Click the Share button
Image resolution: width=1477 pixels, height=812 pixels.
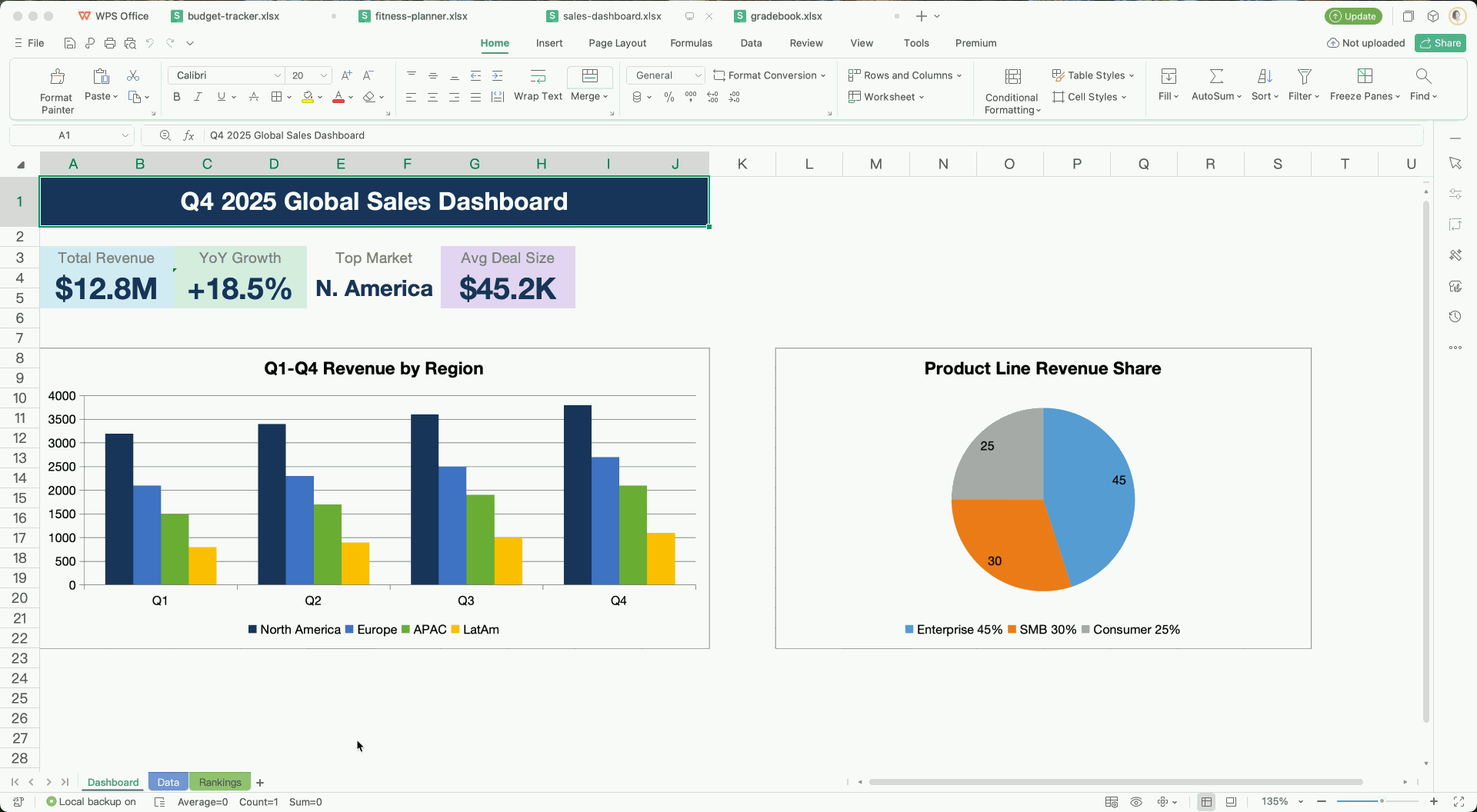(x=1440, y=43)
